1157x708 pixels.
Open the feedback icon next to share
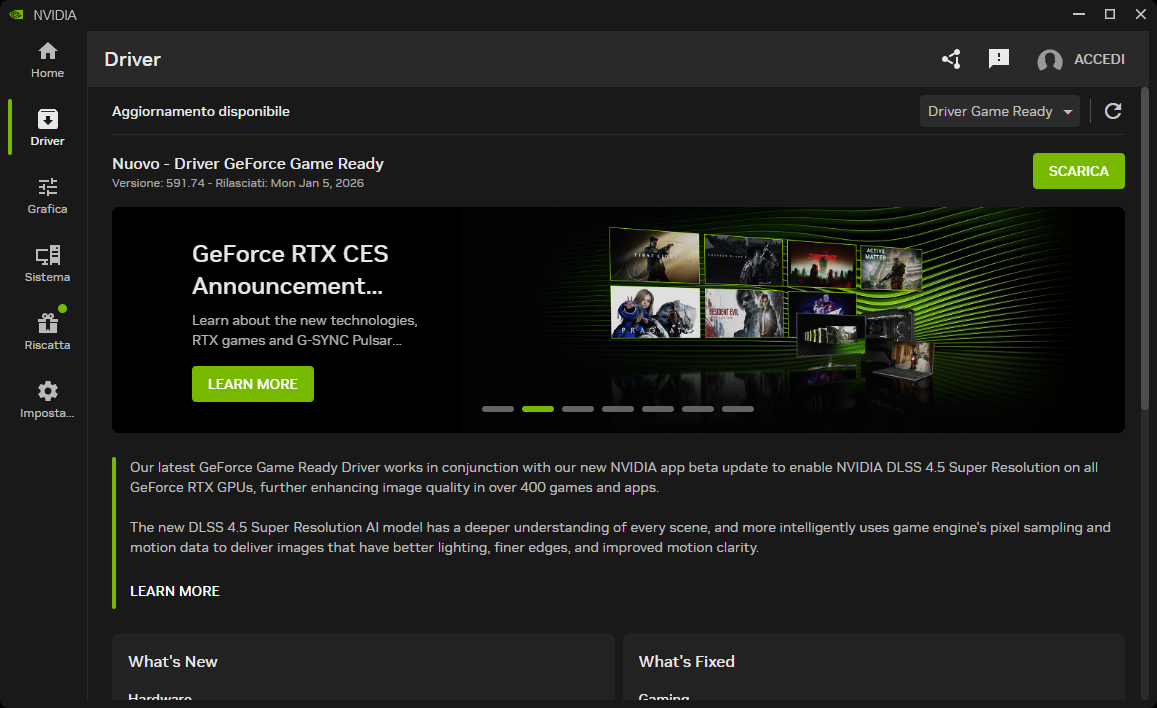pyautogui.click(x=998, y=59)
